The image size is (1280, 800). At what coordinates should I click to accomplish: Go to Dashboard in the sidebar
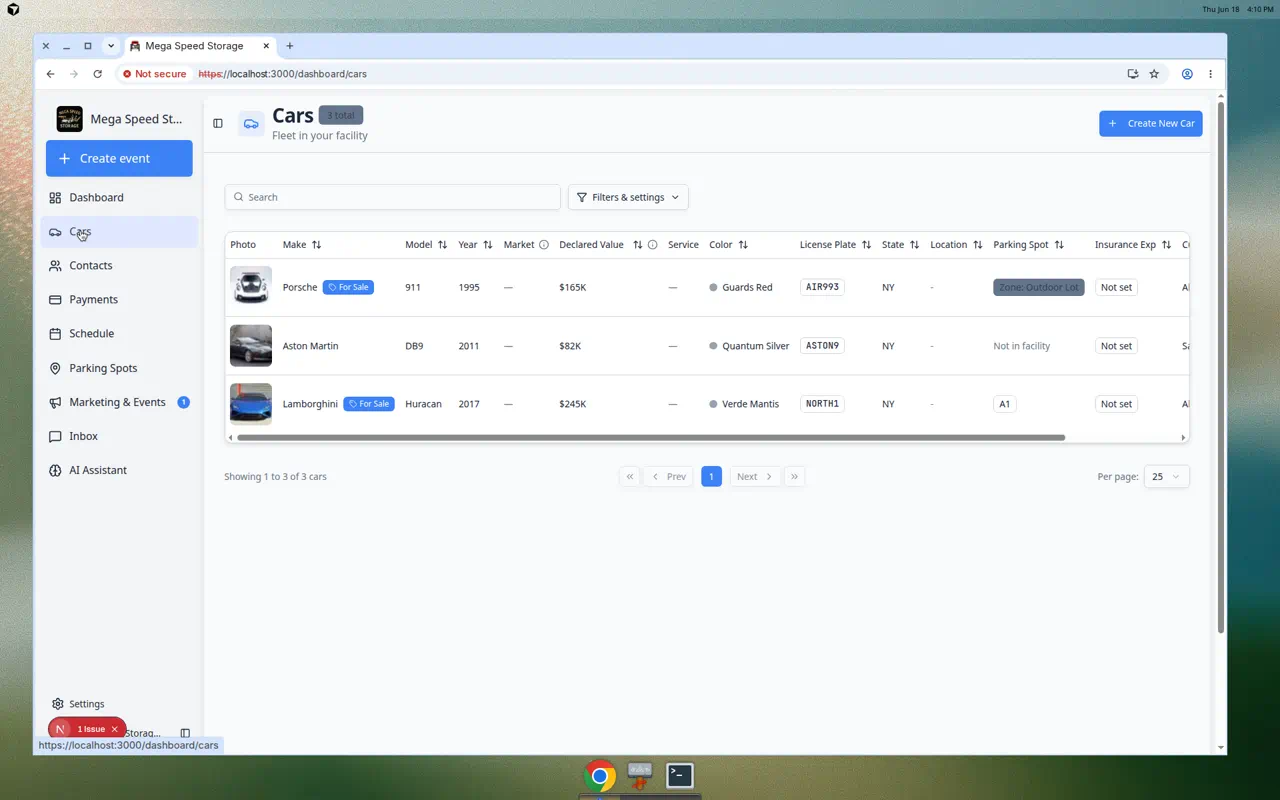(x=119, y=198)
